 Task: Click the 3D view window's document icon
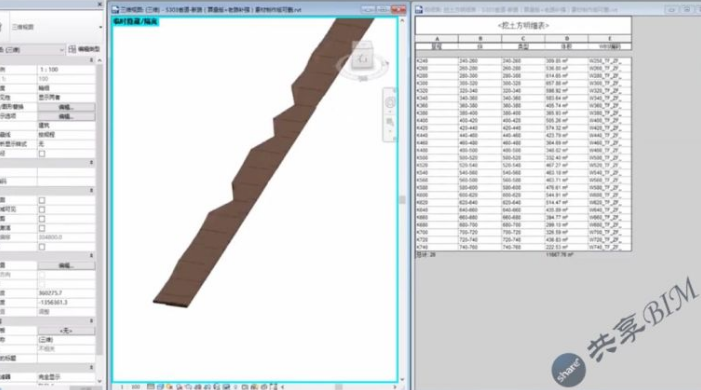point(115,9)
